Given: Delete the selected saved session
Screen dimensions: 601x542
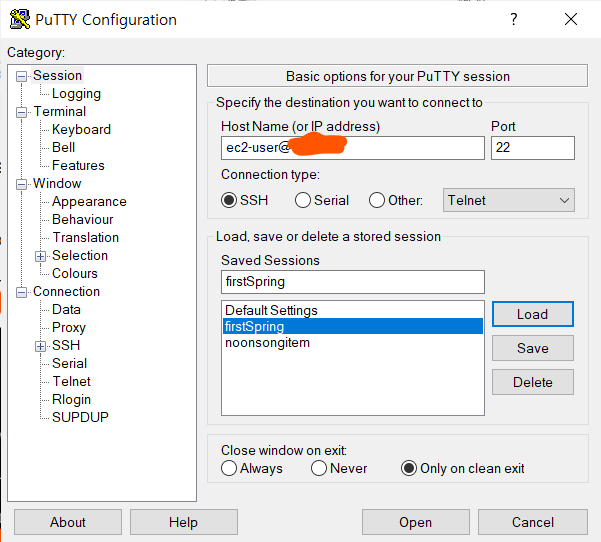Looking at the screenshot, I should click(533, 382).
